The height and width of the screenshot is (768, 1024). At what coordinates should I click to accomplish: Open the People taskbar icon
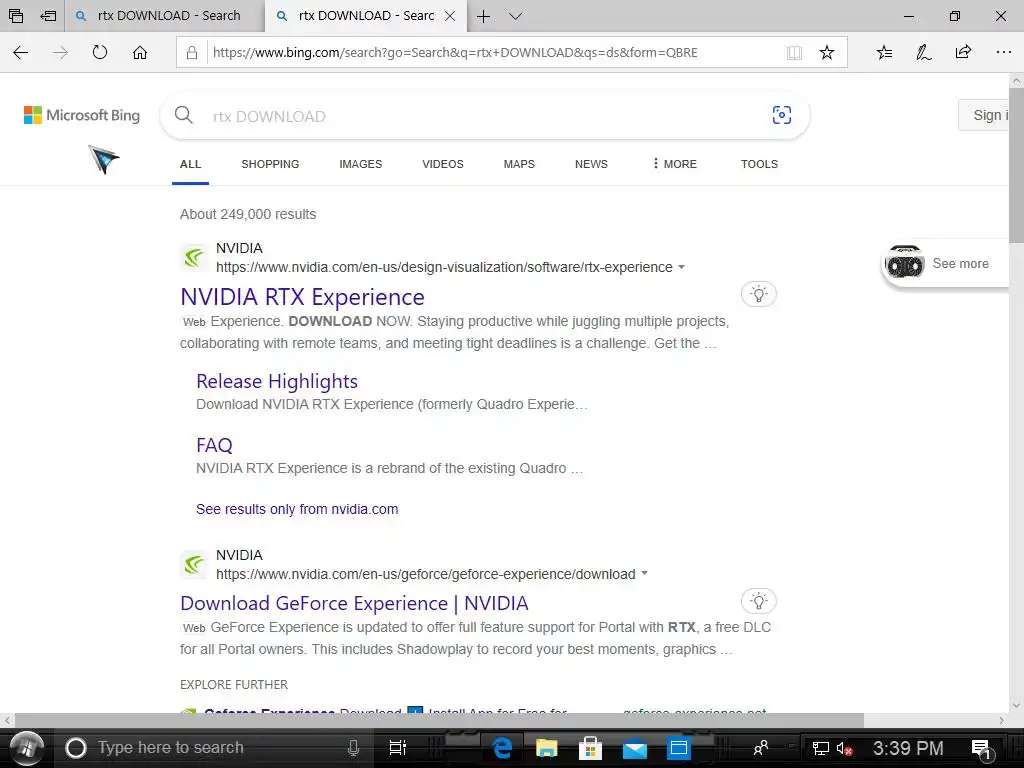pos(760,748)
